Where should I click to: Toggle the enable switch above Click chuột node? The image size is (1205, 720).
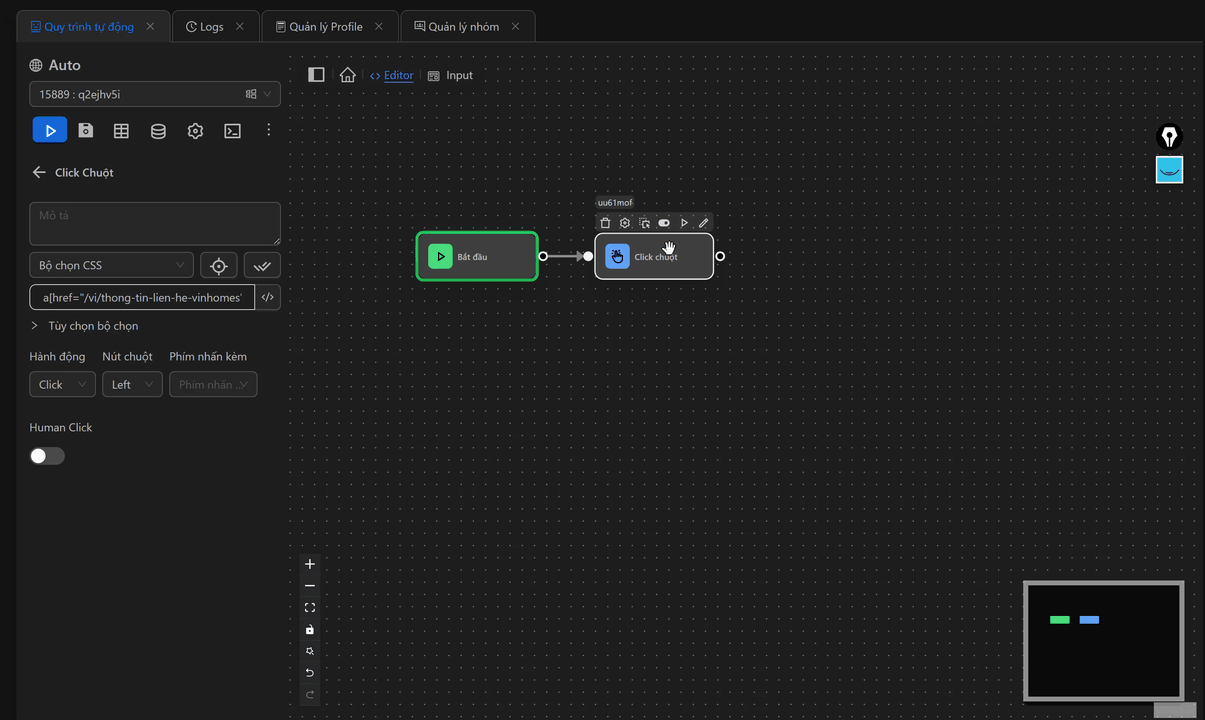pyautogui.click(x=664, y=223)
